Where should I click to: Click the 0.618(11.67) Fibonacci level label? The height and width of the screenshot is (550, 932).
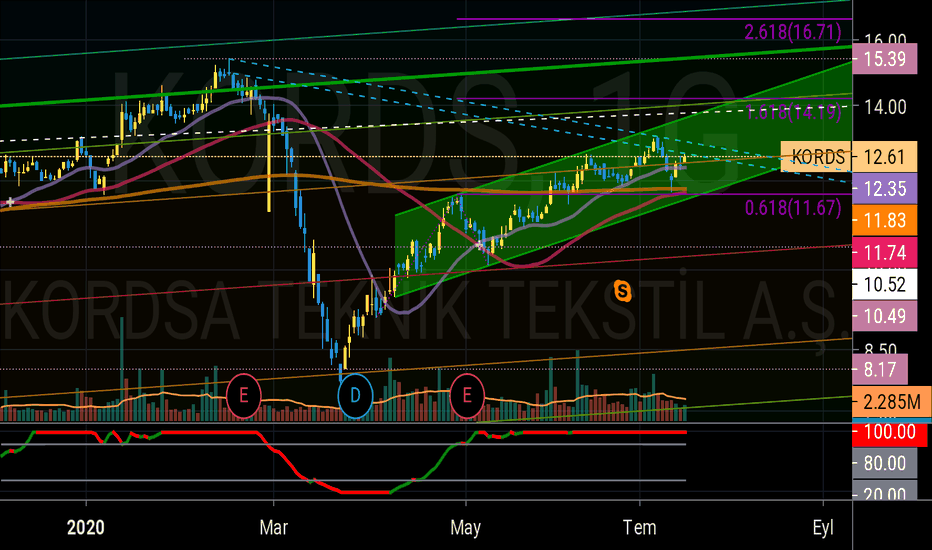pos(793,208)
